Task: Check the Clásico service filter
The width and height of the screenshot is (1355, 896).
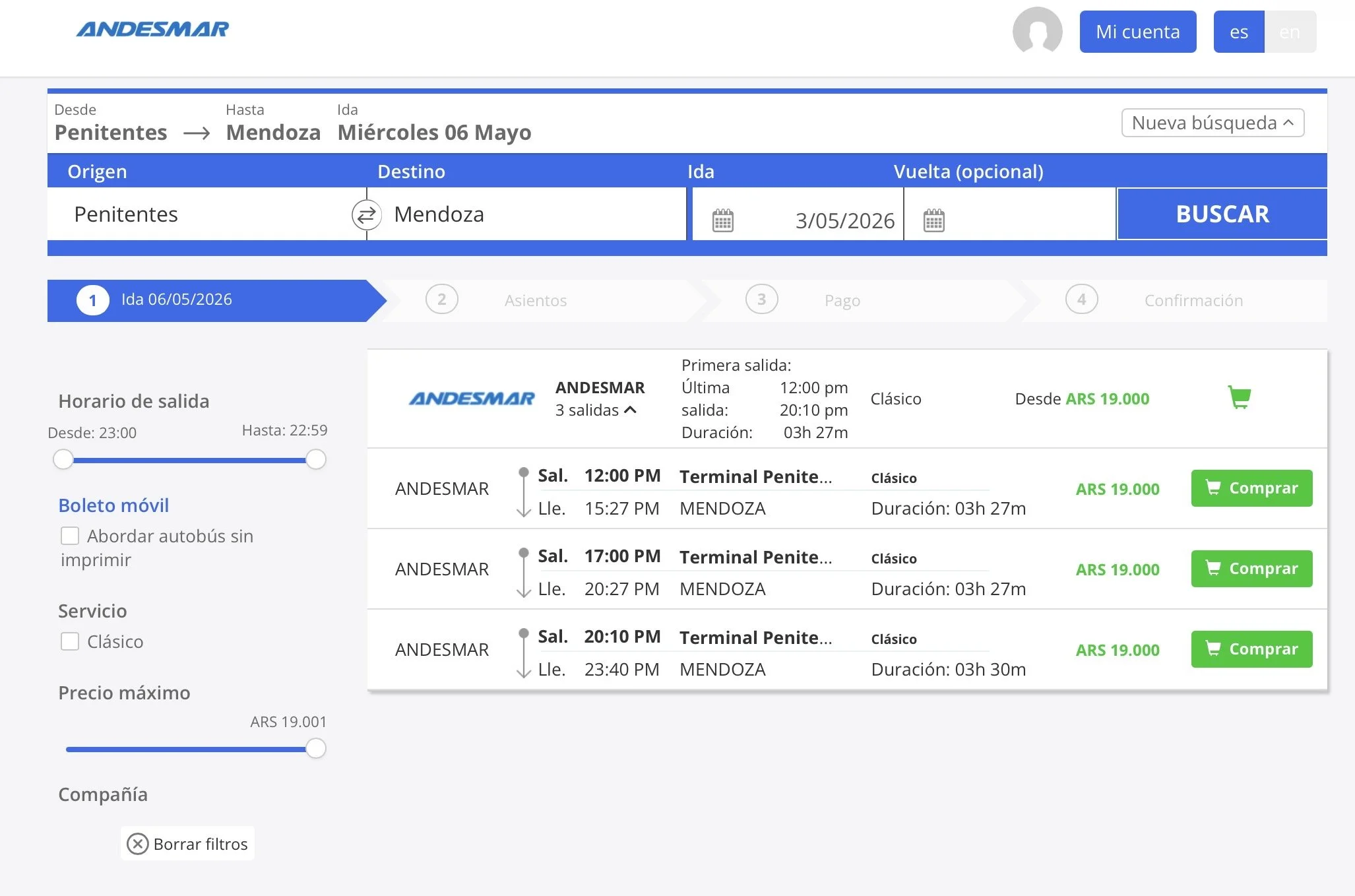Action: pyautogui.click(x=70, y=641)
